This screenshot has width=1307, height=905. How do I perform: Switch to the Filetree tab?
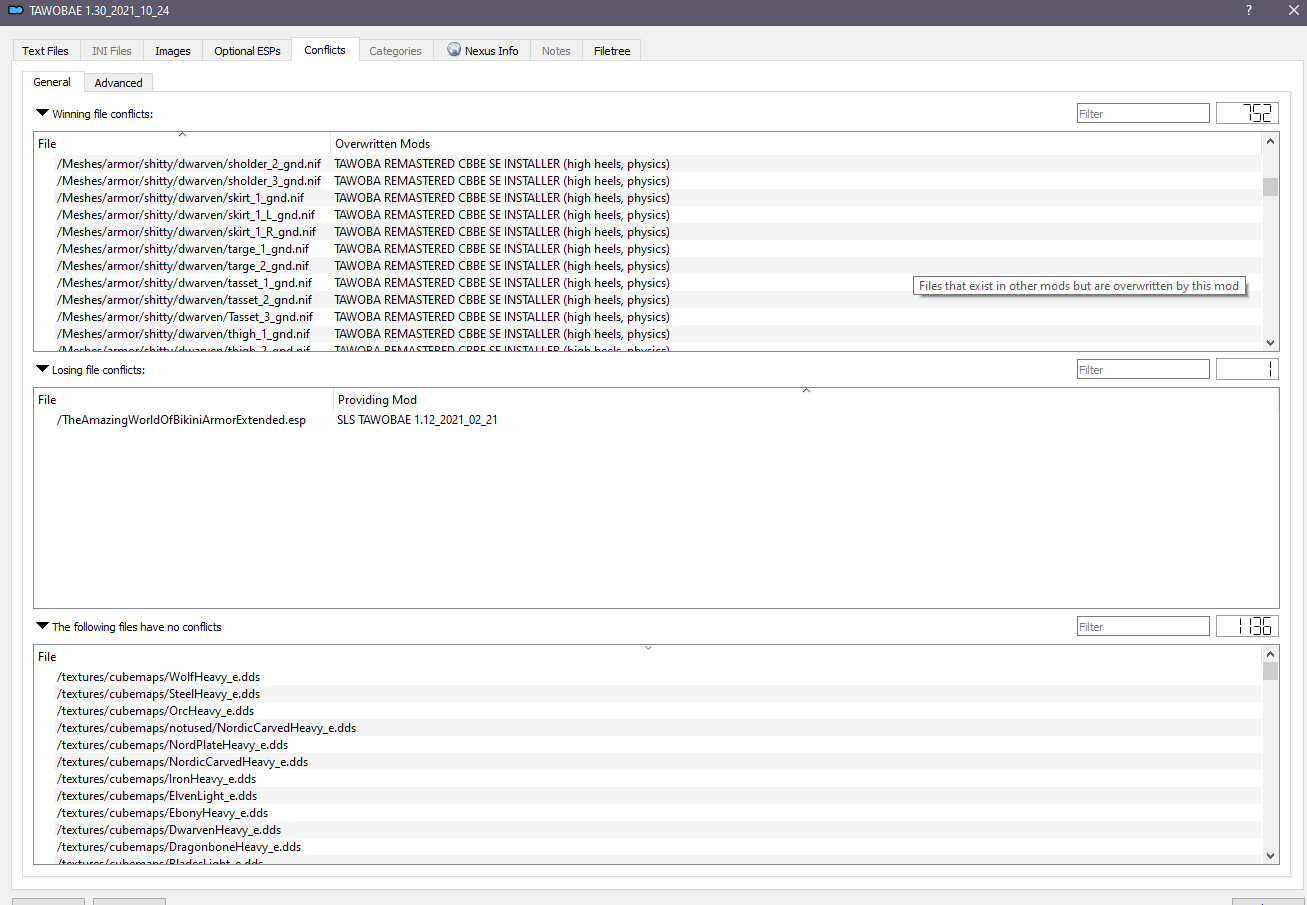[611, 51]
